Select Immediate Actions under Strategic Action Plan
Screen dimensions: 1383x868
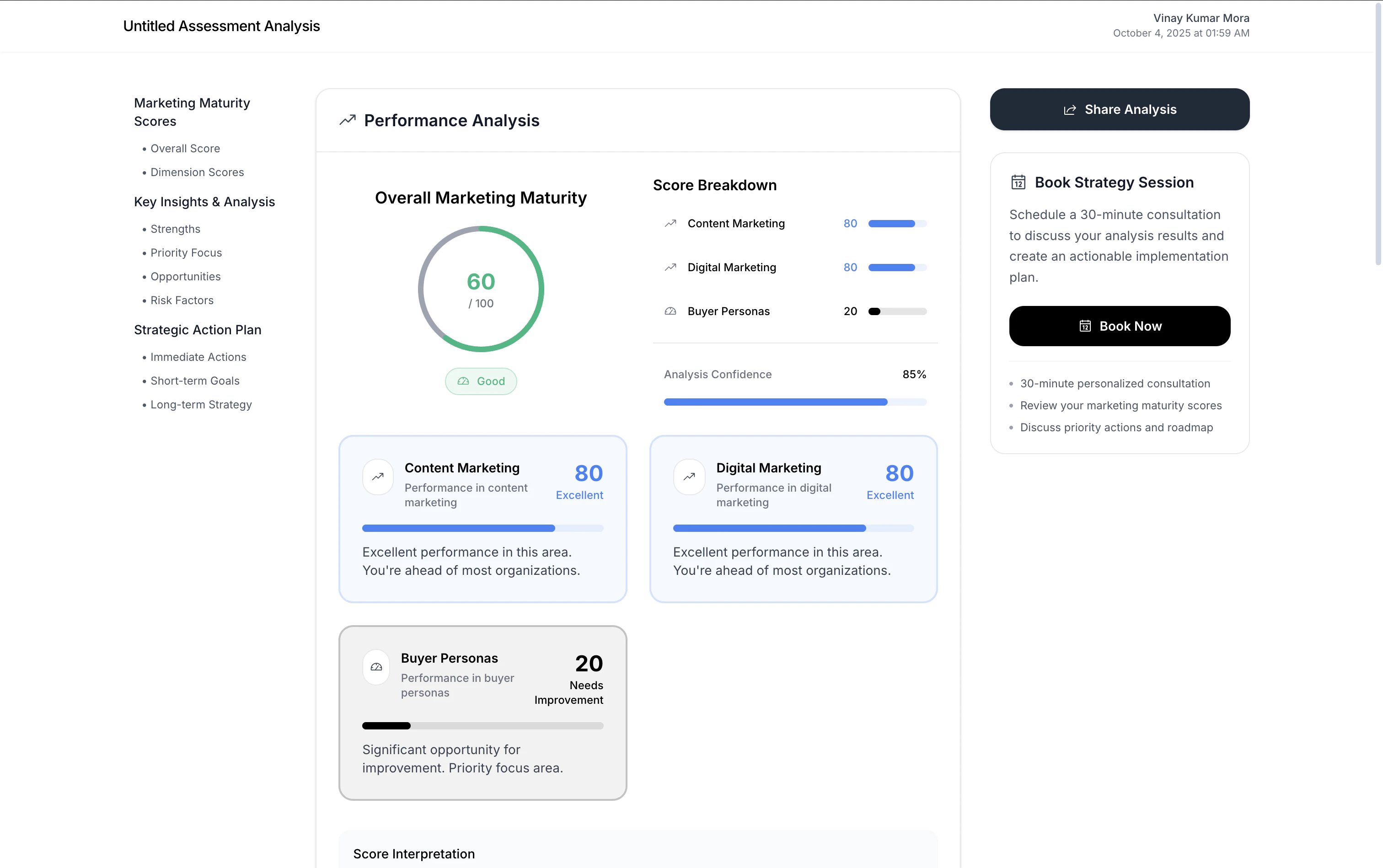click(x=198, y=357)
